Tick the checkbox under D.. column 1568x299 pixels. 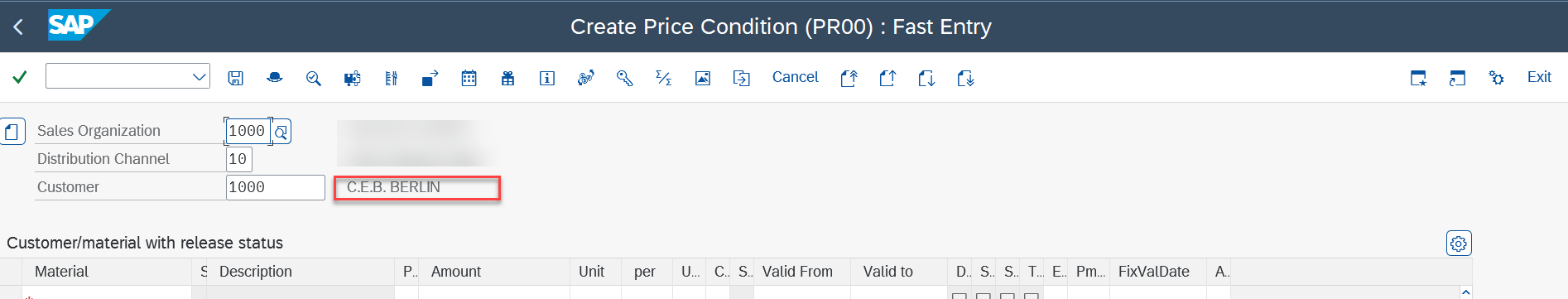point(959,296)
